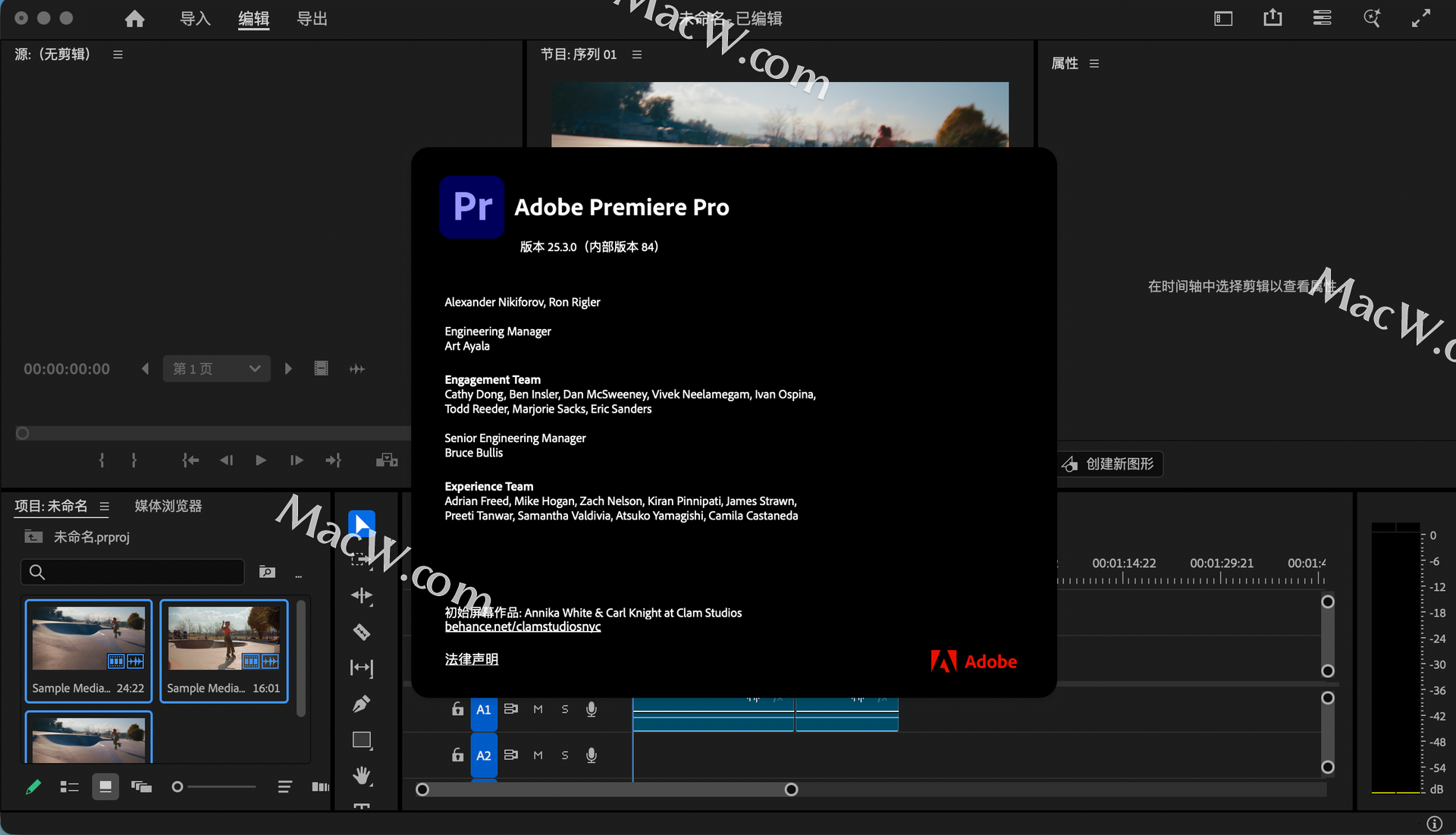Open the workspace layout icon
This screenshot has width=1456, height=835.
[x=1223, y=18]
